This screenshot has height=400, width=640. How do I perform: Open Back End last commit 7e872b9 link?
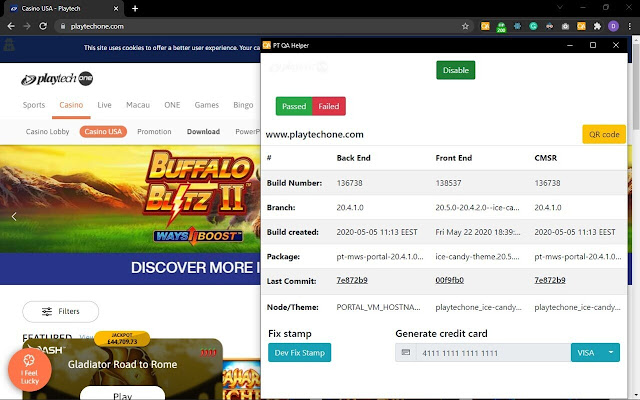(352, 280)
